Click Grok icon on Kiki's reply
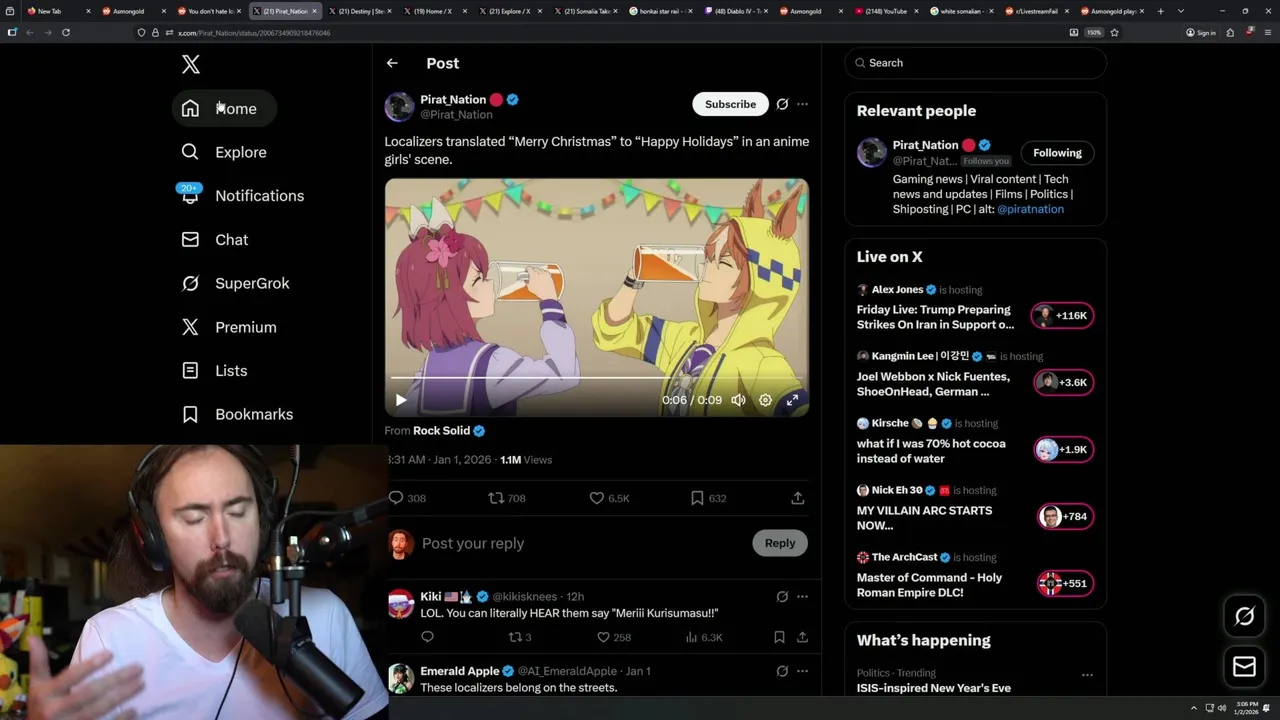Image resolution: width=1280 pixels, height=720 pixels. coord(782,597)
